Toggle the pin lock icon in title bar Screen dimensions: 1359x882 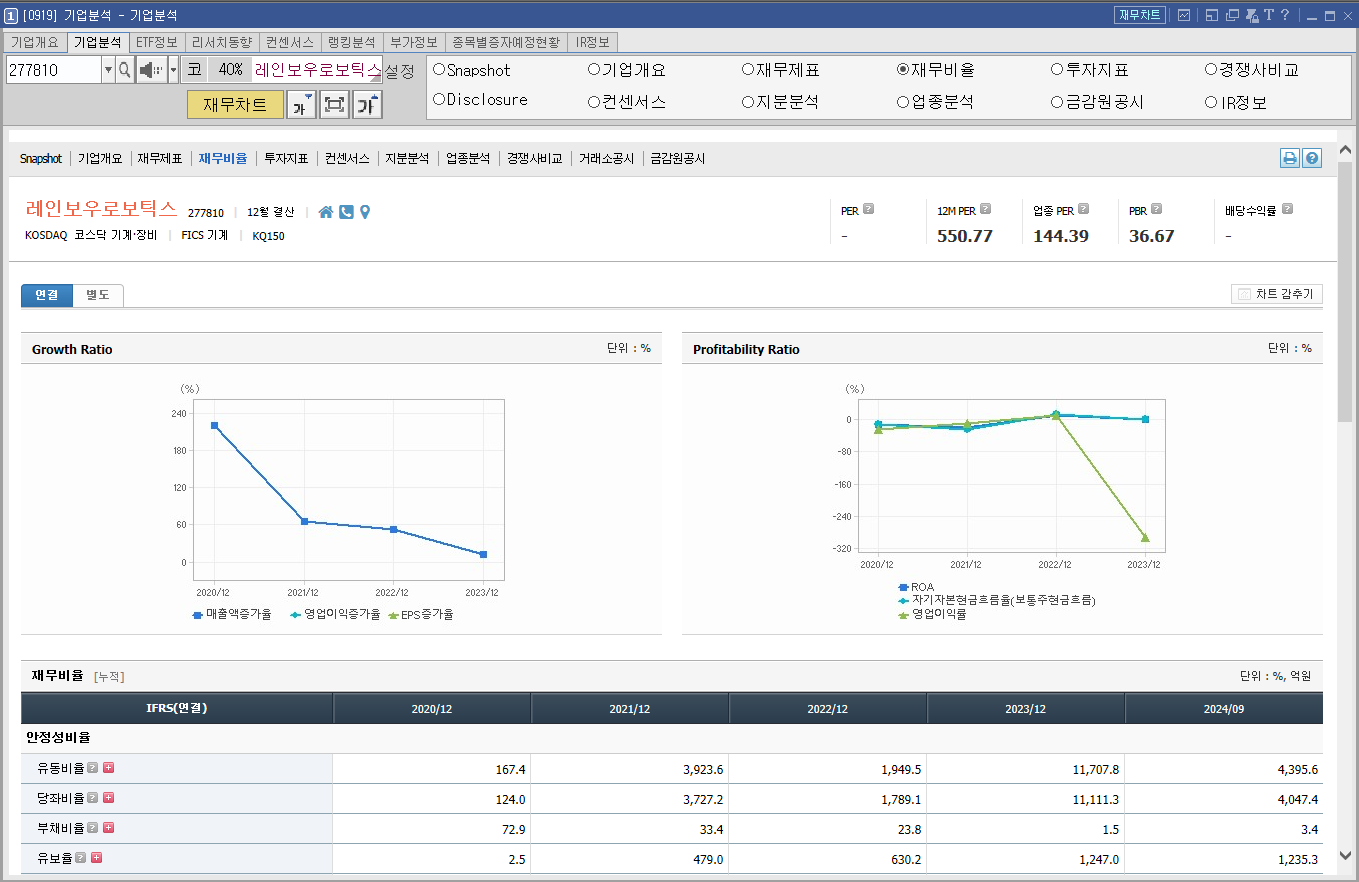click(x=1251, y=15)
